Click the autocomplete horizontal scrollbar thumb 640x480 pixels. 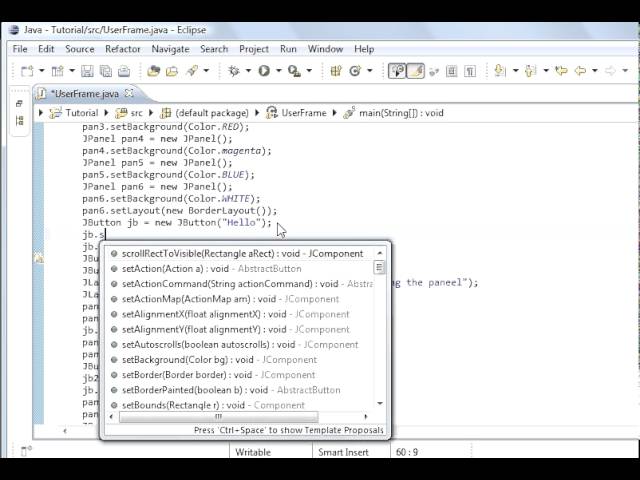click(218, 416)
